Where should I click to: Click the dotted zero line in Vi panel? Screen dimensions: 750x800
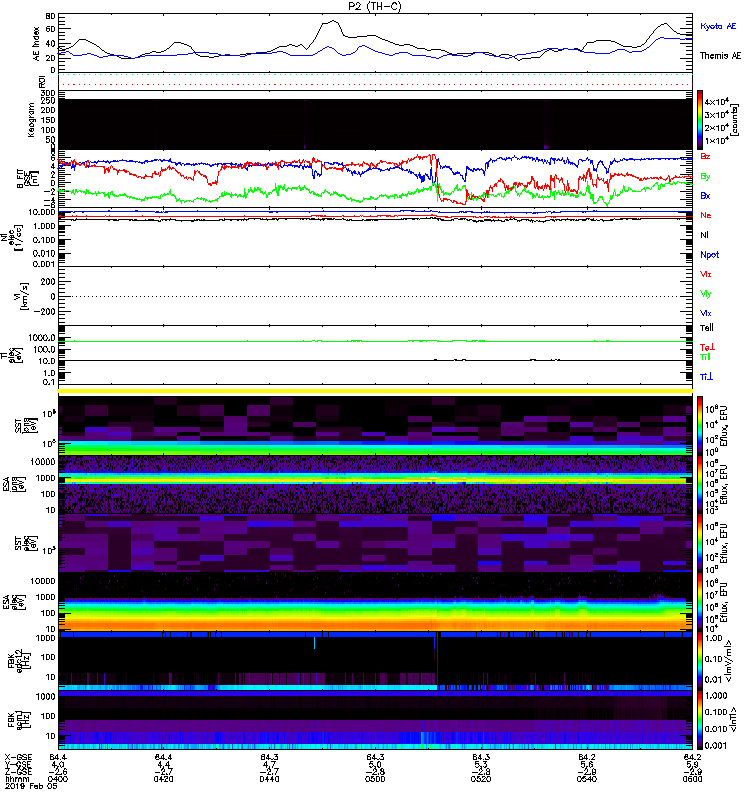coord(375,296)
